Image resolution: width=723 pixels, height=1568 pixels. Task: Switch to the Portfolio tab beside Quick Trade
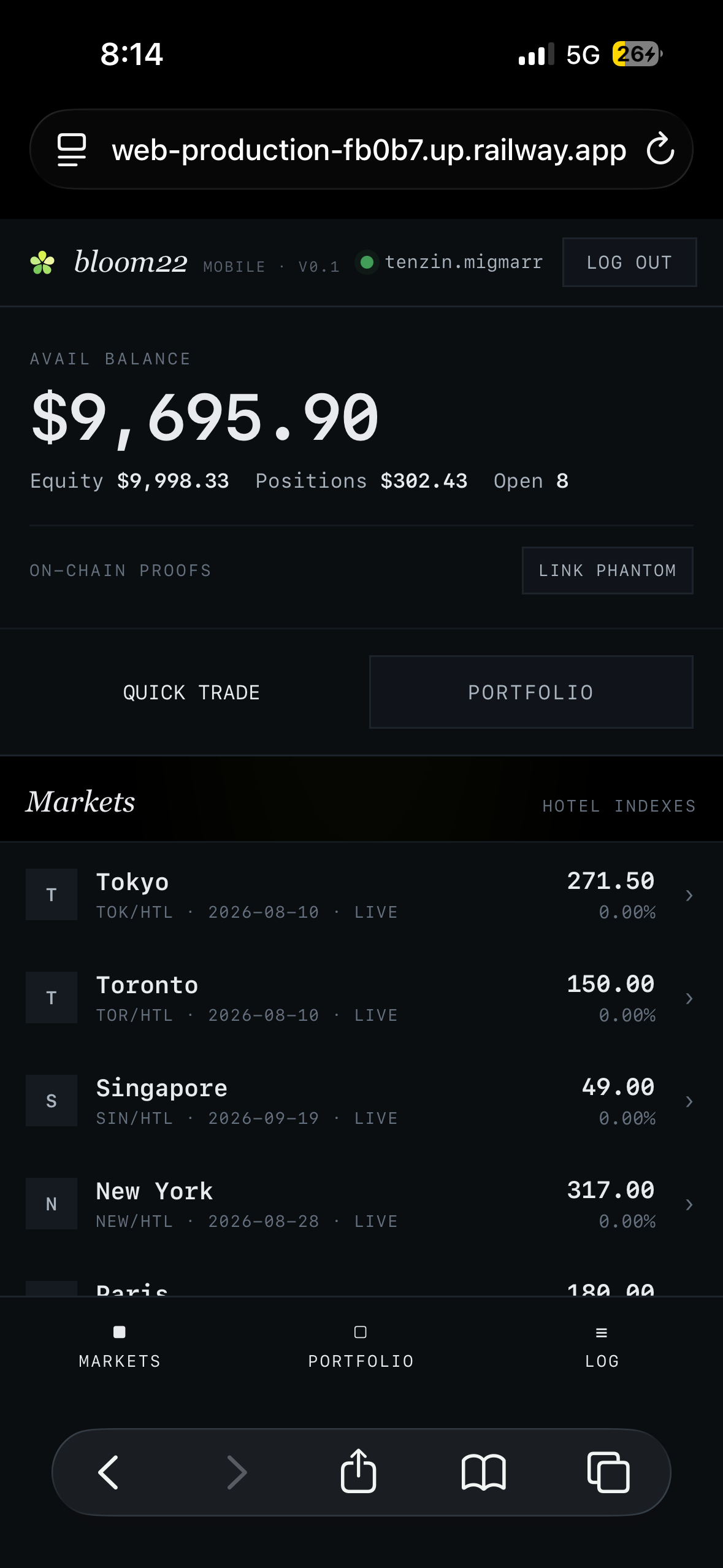531,692
